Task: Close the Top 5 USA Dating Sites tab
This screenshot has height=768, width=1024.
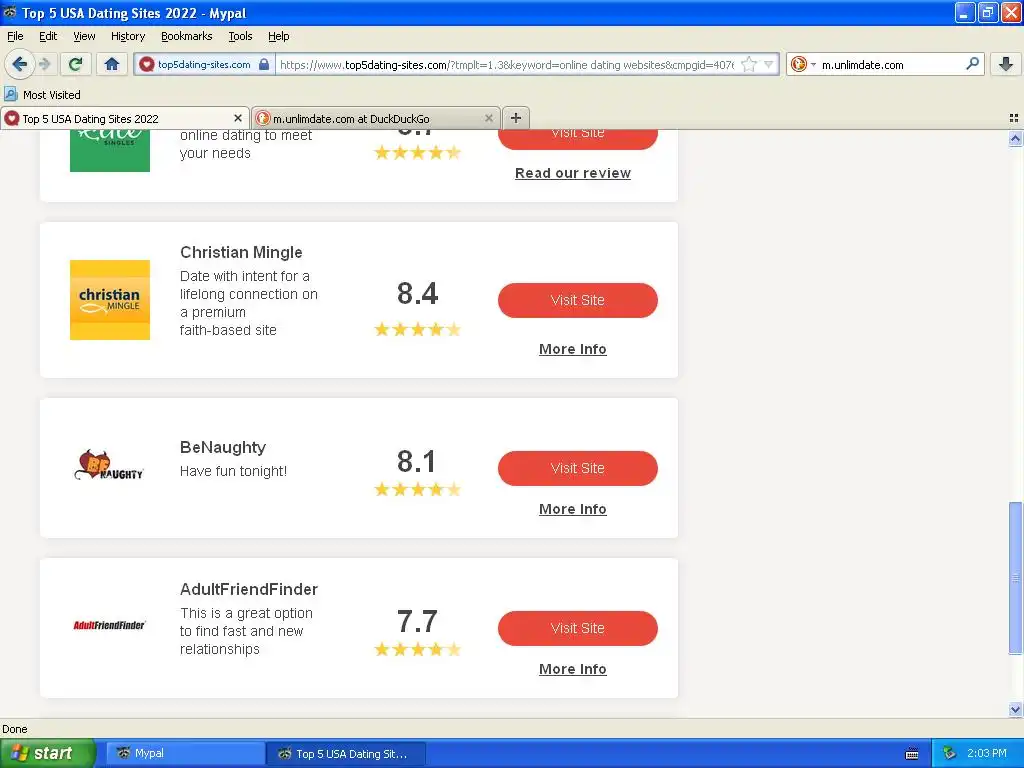Action: point(238,118)
